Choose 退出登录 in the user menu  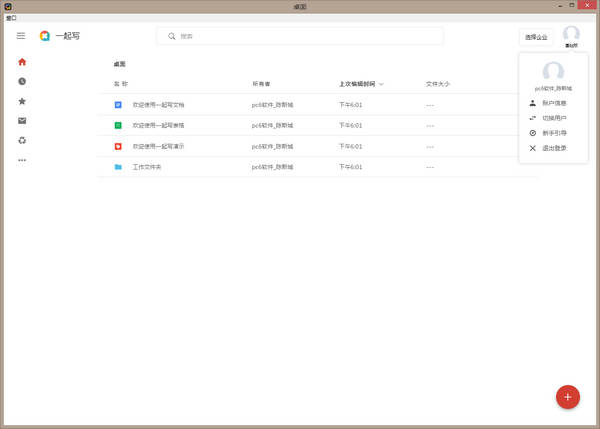pyautogui.click(x=553, y=148)
